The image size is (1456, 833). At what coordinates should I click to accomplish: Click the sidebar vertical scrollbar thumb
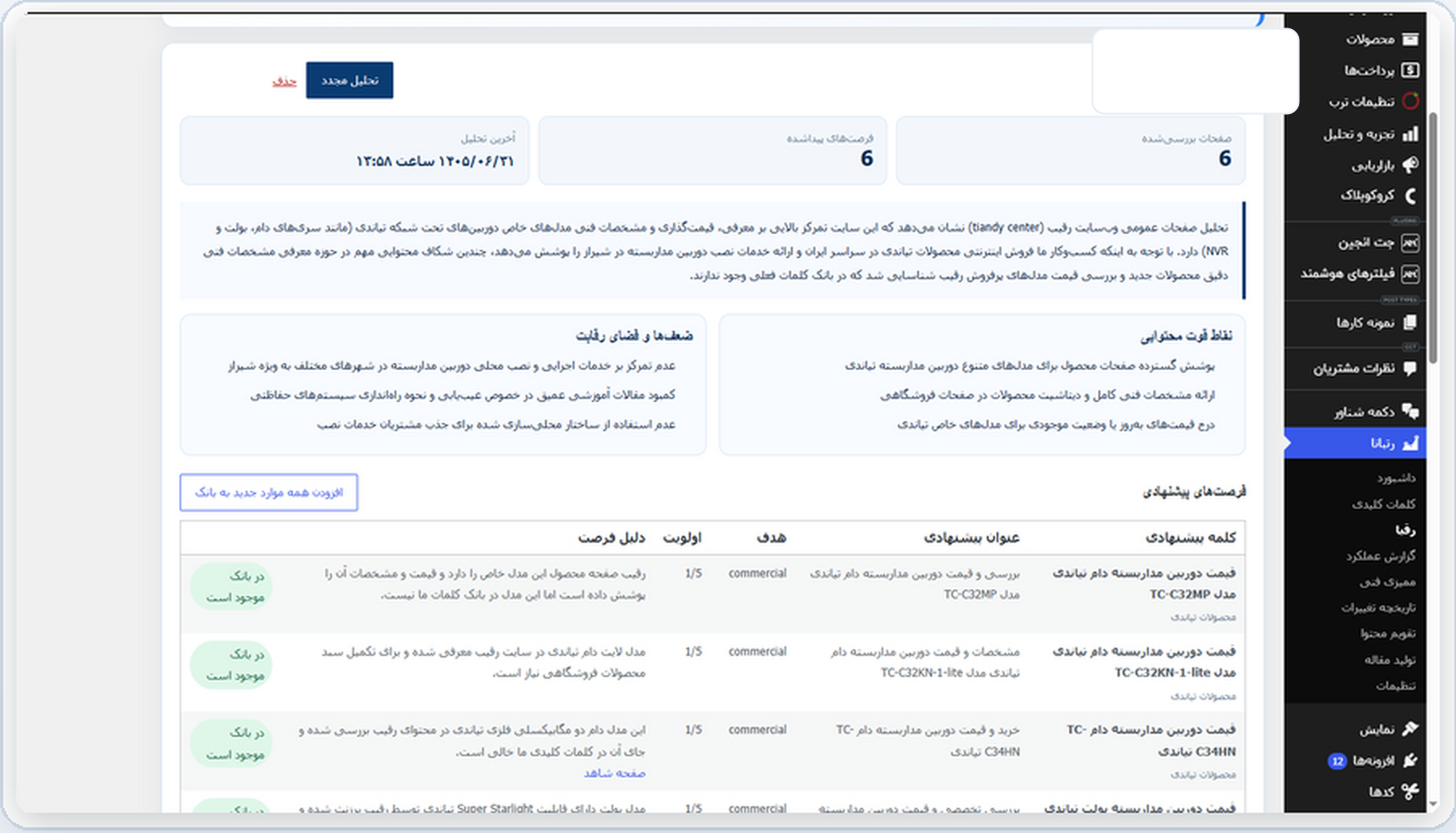1433,238
